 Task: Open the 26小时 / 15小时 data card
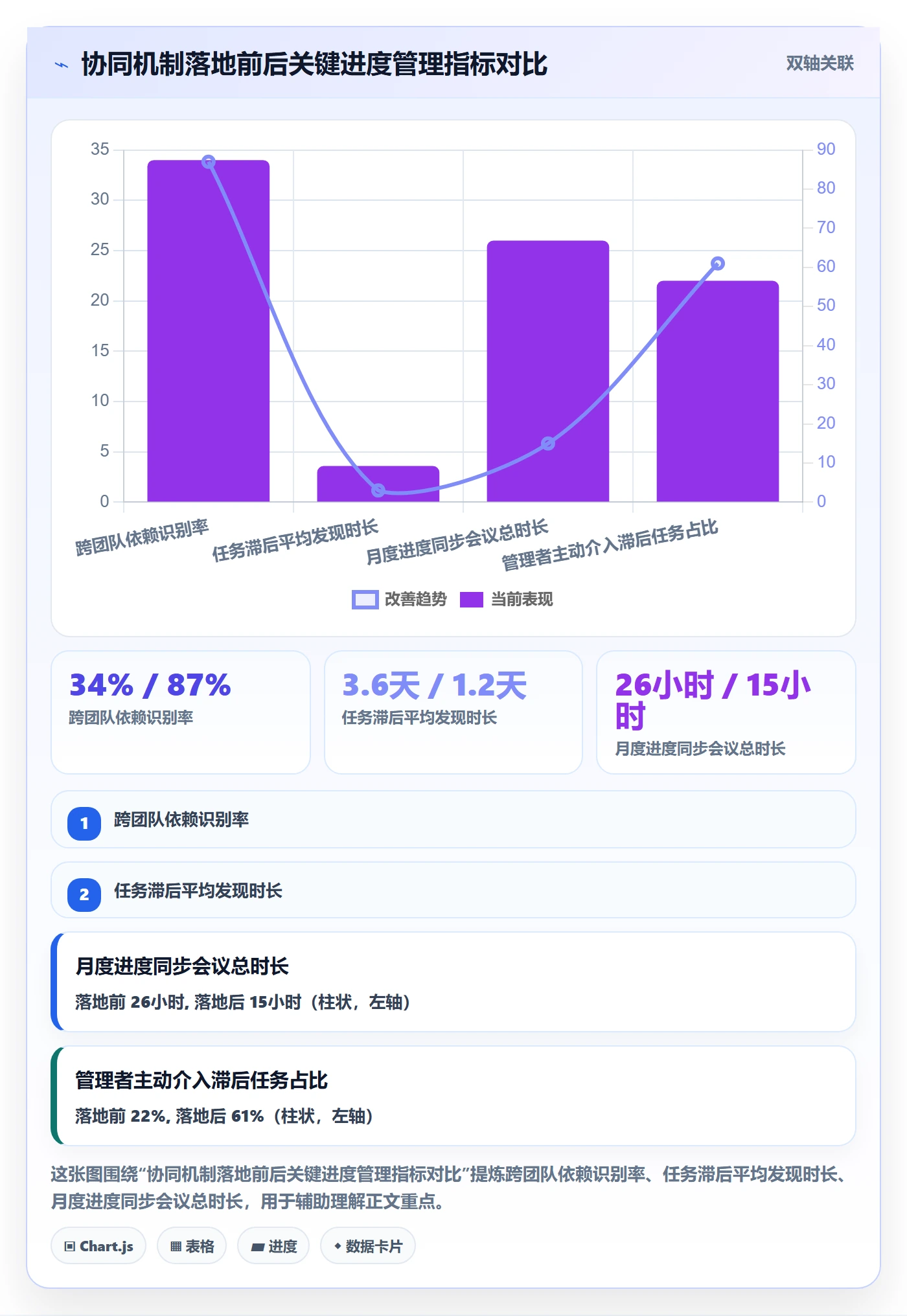(x=726, y=712)
